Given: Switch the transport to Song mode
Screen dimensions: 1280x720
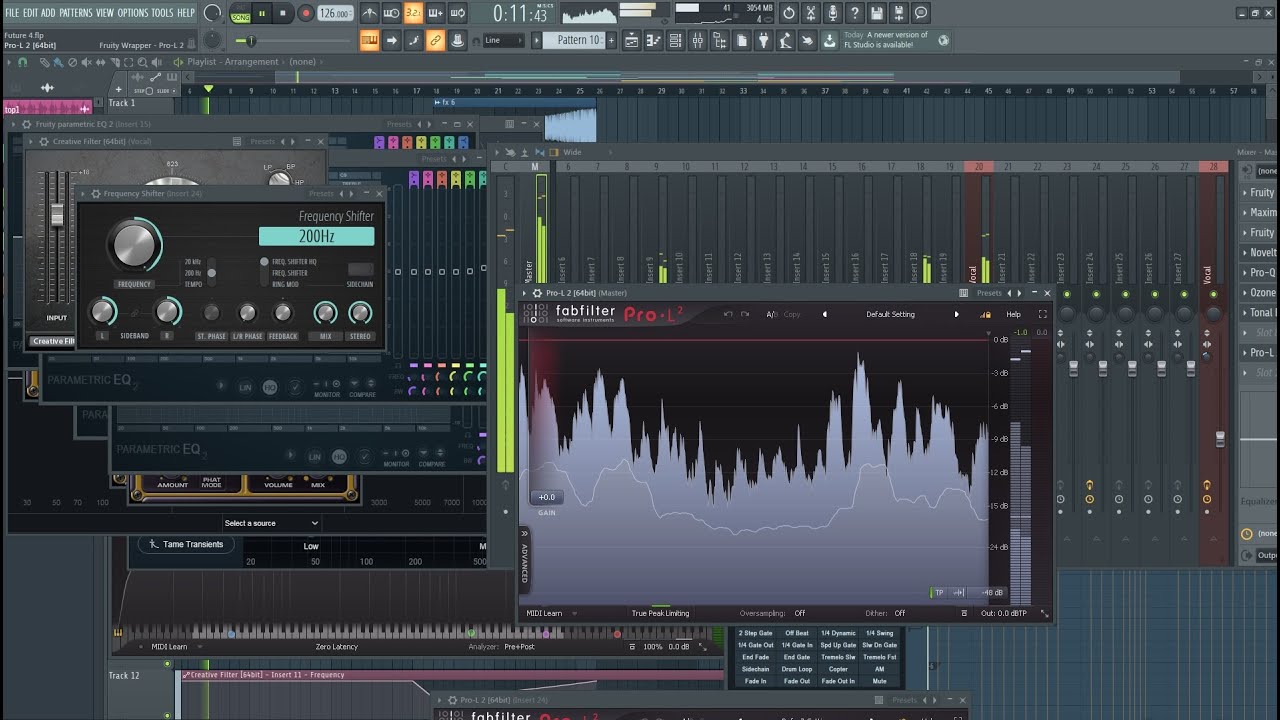Looking at the screenshot, I should coord(240,17).
